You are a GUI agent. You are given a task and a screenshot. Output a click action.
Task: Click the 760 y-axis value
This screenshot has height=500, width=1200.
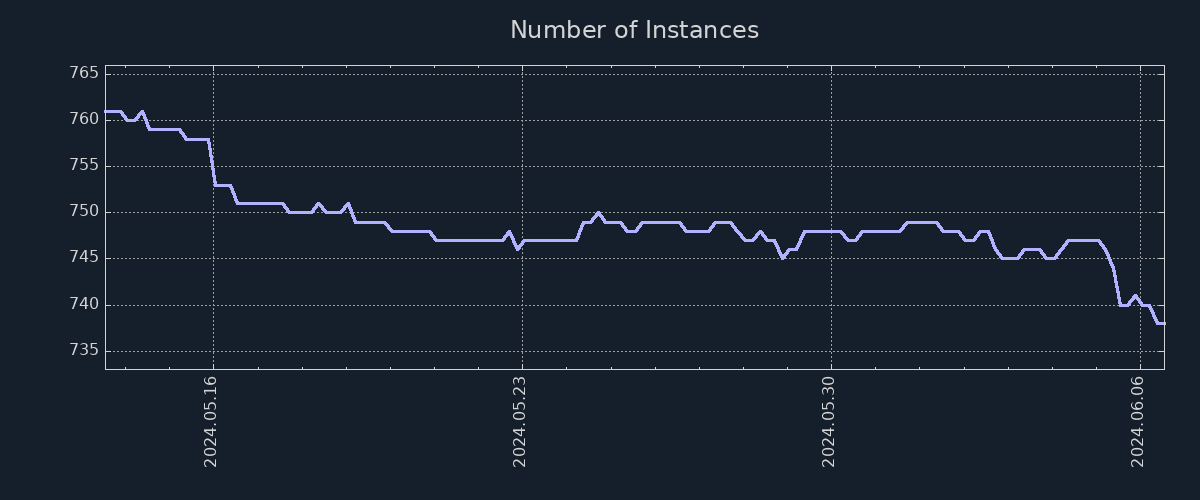click(84, 120)
